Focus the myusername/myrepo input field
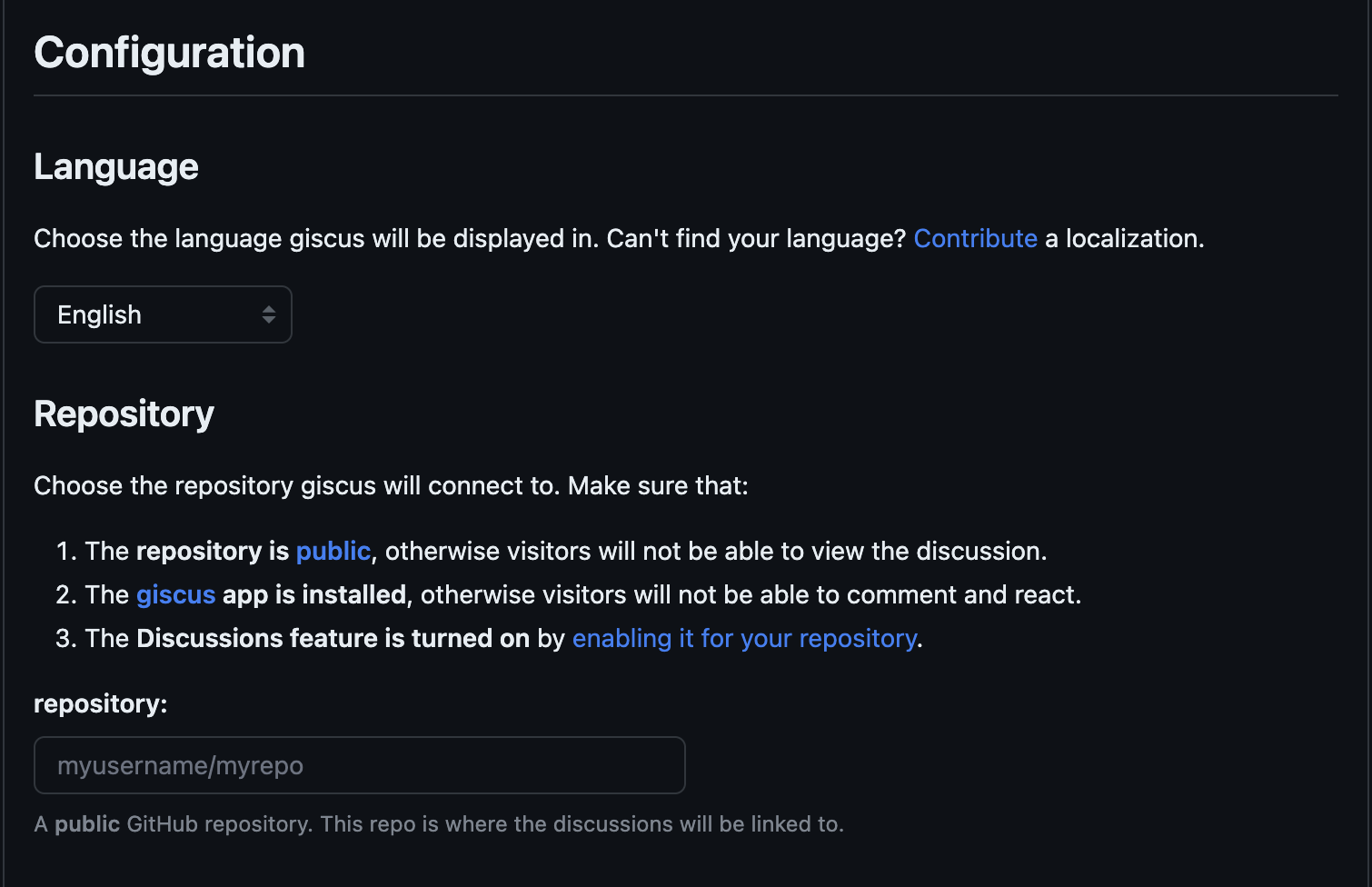The width and height of the screenshot is (1372, 887). tap(360, 765)
